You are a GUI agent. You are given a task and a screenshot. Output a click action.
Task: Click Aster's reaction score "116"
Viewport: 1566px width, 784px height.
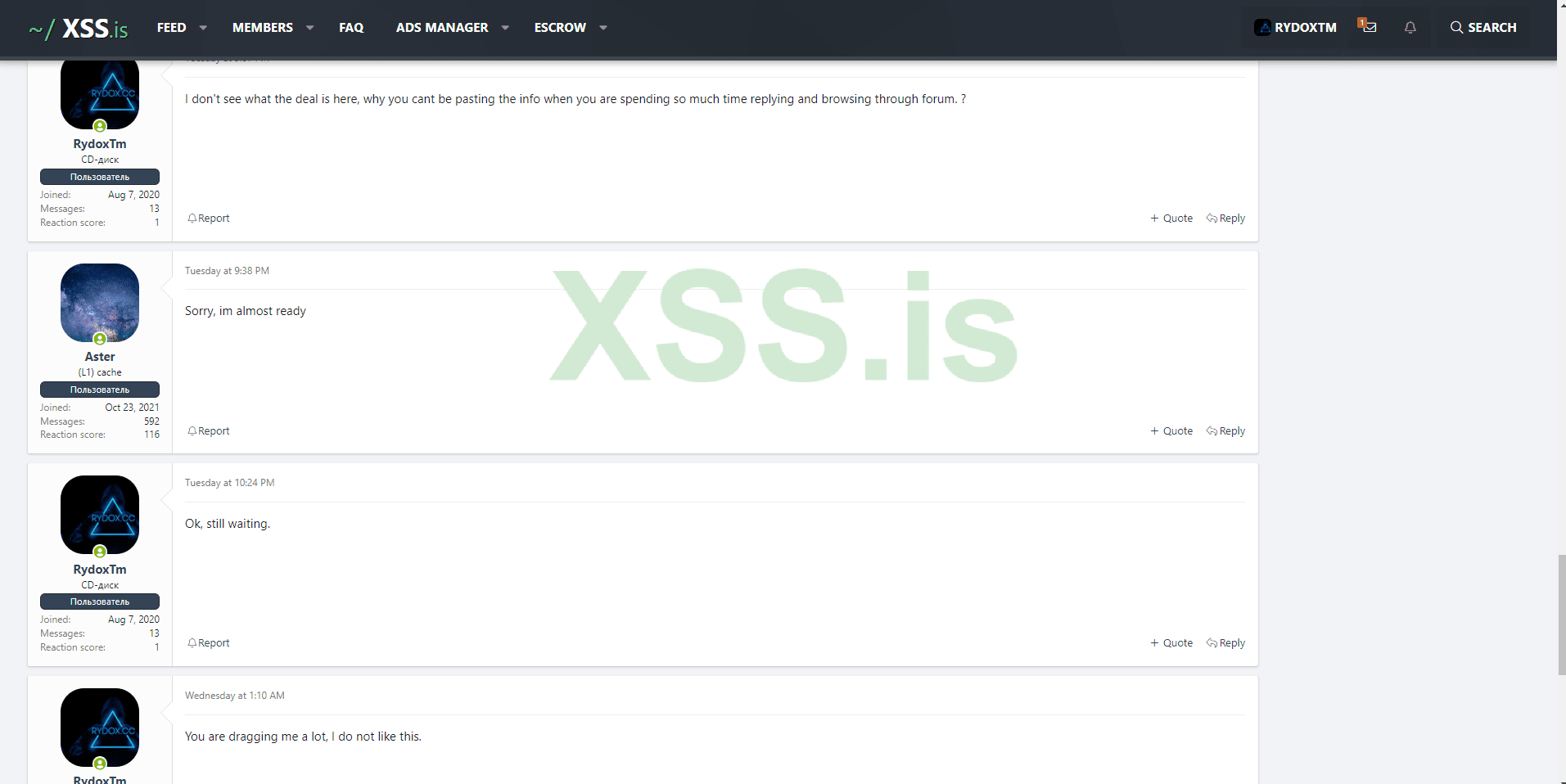click(152, 435)
